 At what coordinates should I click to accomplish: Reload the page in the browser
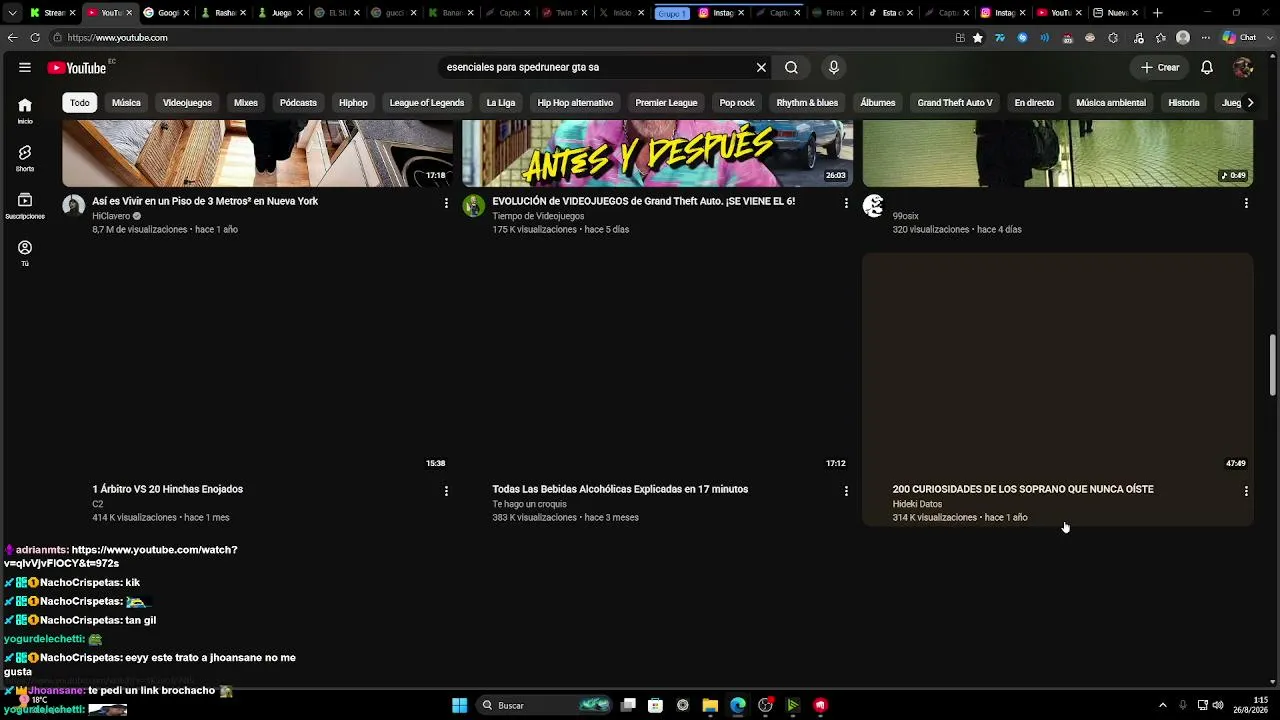pyautogui.click(x=35, y=37)
